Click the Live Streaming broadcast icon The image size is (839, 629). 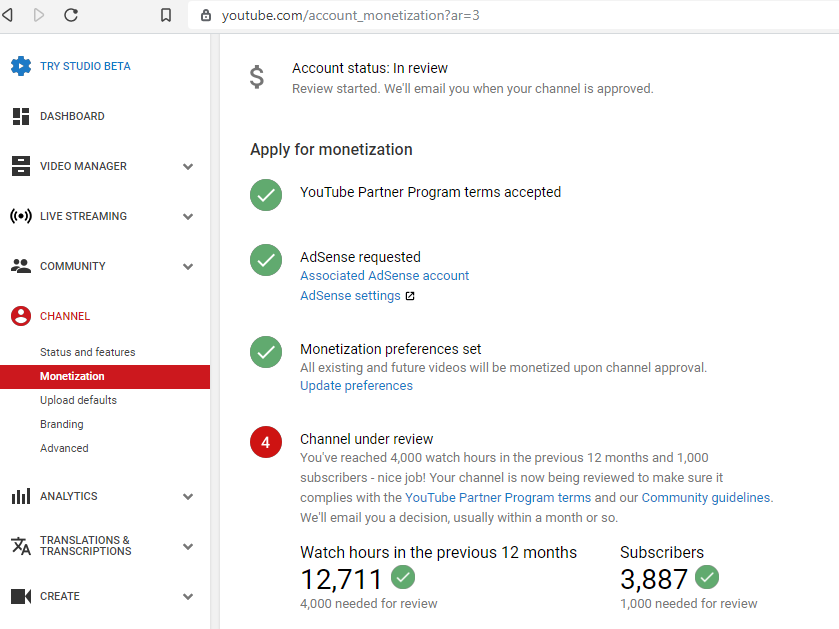(x=21, y=216)
